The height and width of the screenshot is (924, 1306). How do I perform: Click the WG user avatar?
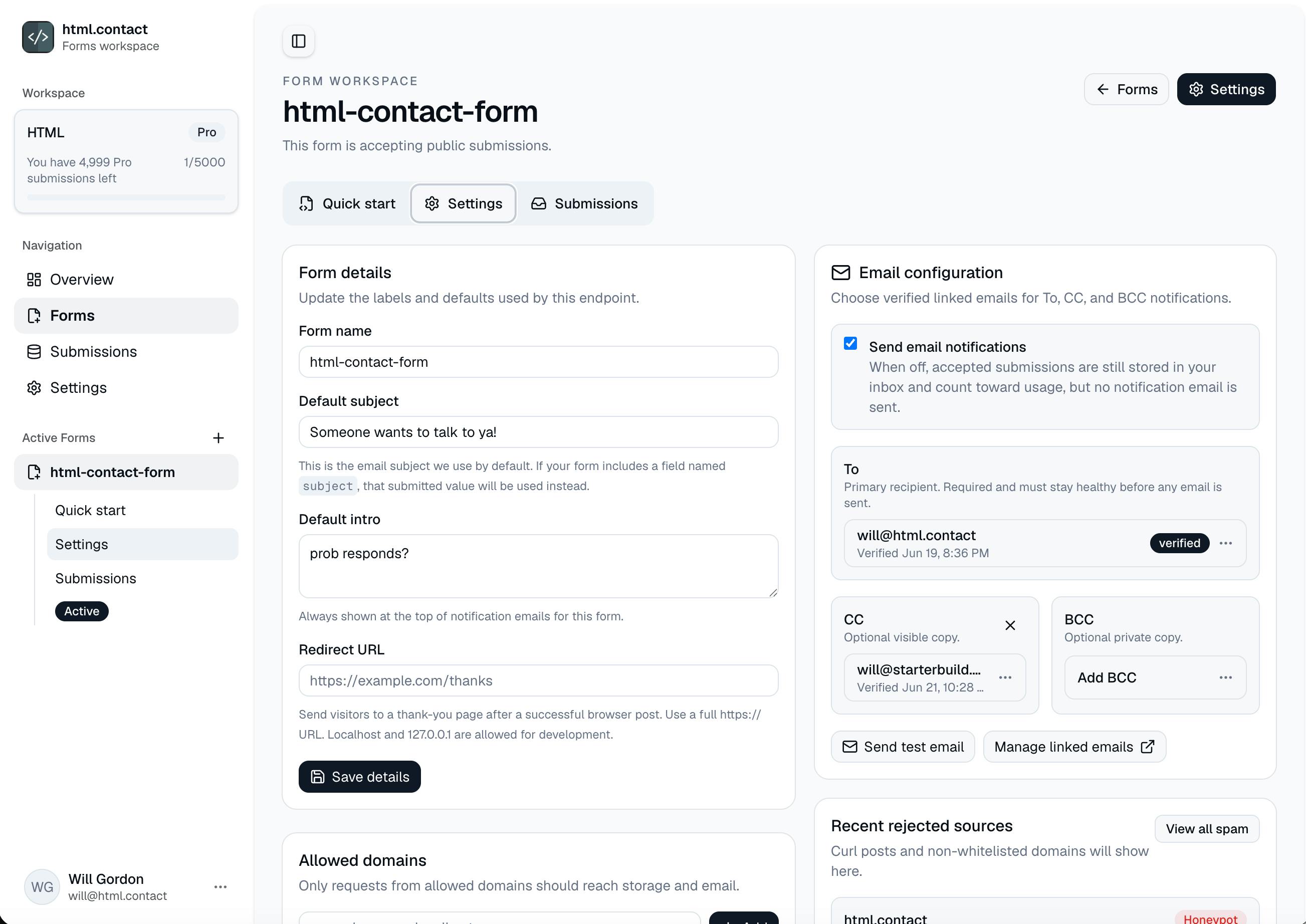point(42,886)
